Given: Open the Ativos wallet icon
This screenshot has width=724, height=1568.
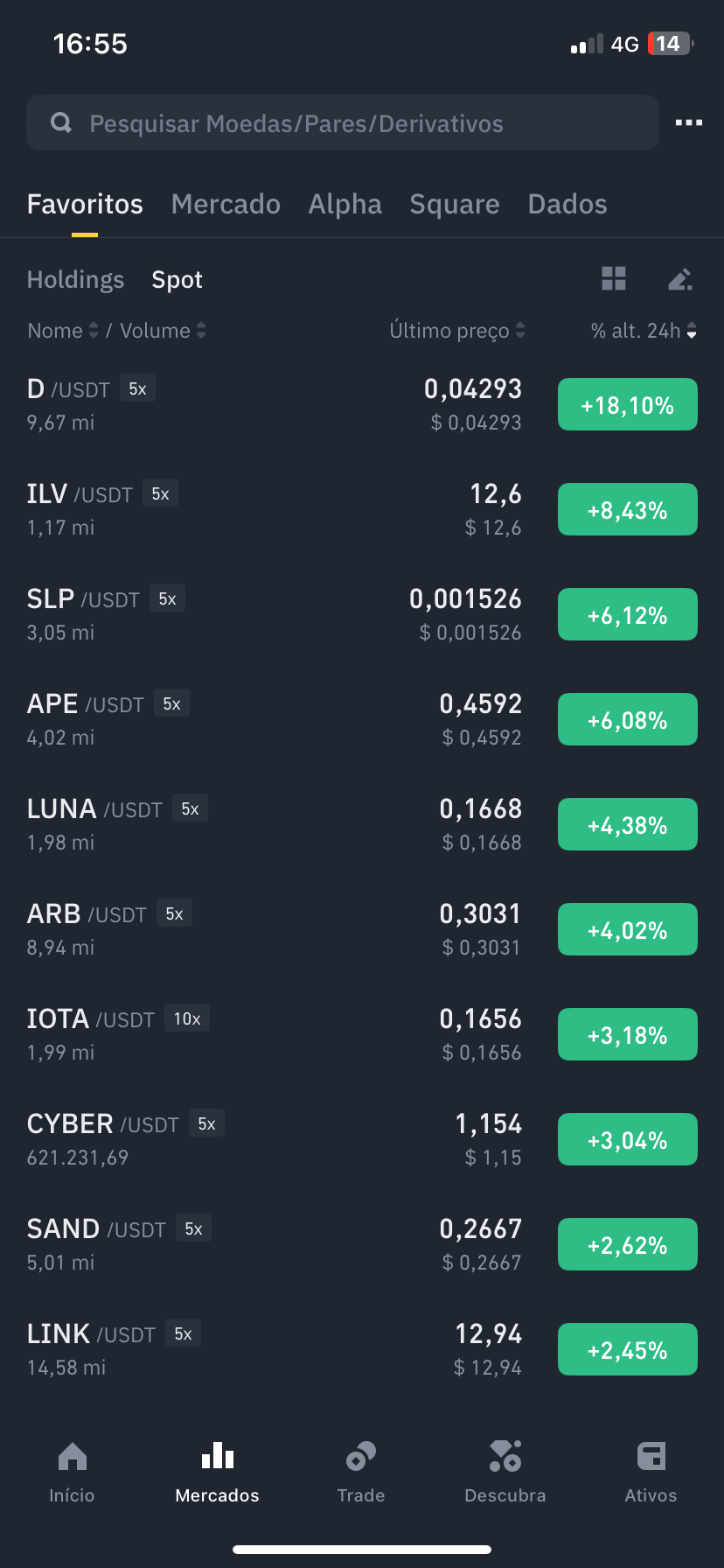Looking at the screenshot, I should click(x=651, y=1457).
